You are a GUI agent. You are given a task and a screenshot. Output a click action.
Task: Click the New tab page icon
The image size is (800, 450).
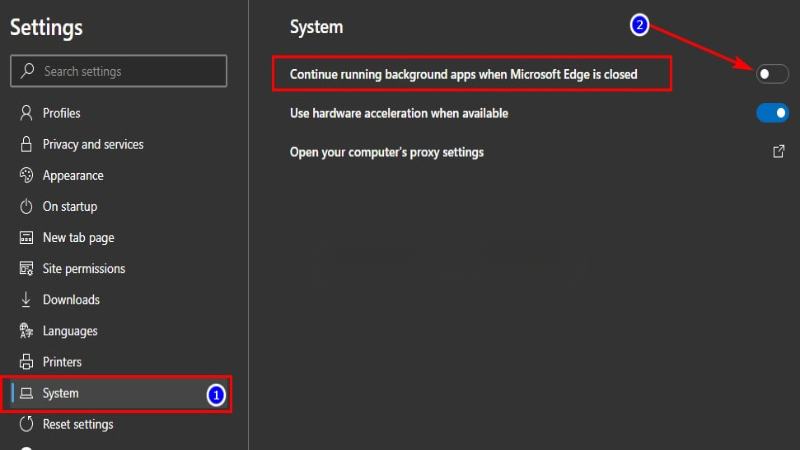[26, 238]
